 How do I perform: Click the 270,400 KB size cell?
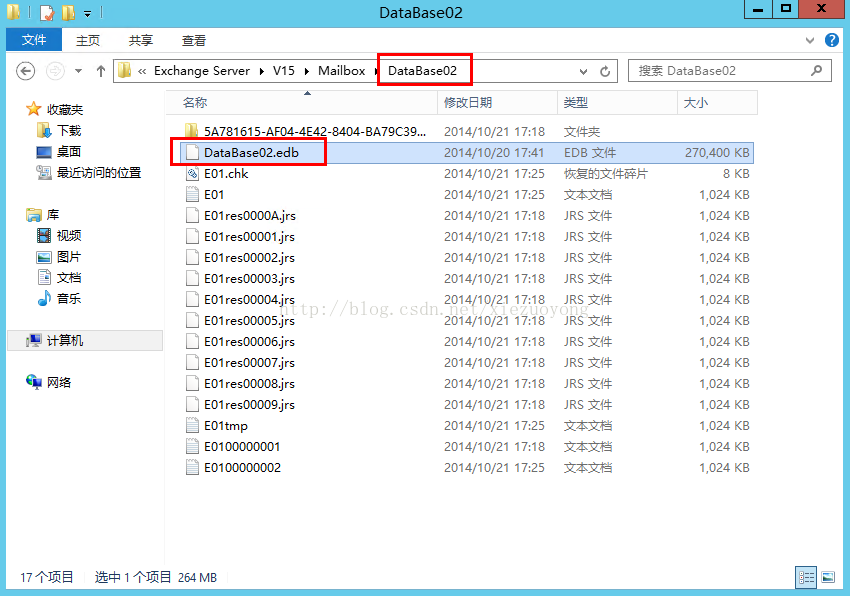pyautogui.click(x=717, y=153)
